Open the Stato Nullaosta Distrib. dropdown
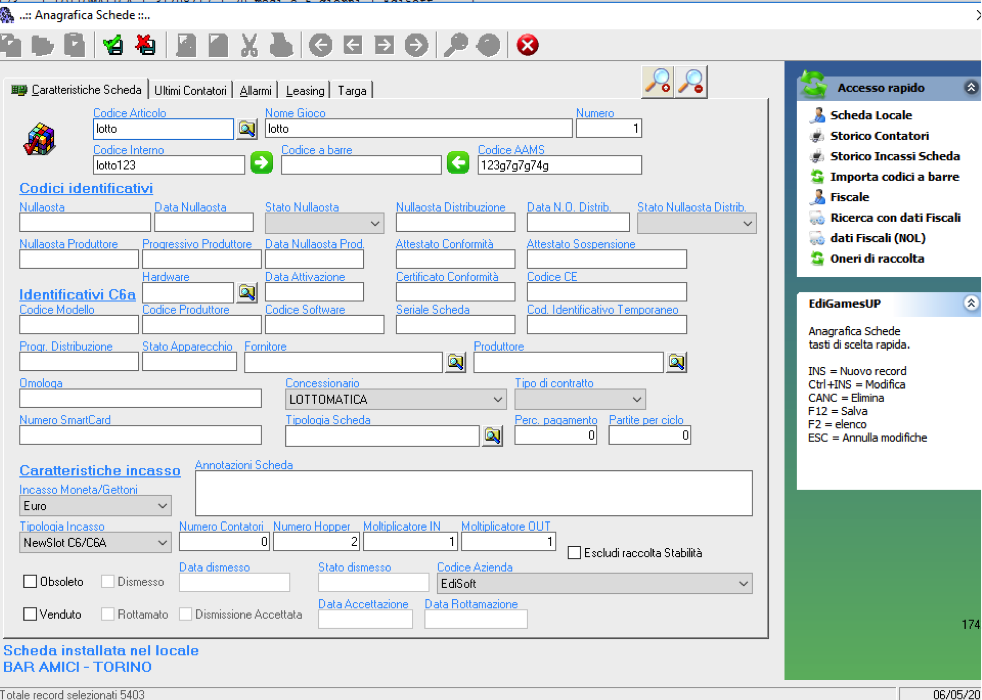This screenshot has height=700, width=982. pyautogui.click(x=696, y=223)
